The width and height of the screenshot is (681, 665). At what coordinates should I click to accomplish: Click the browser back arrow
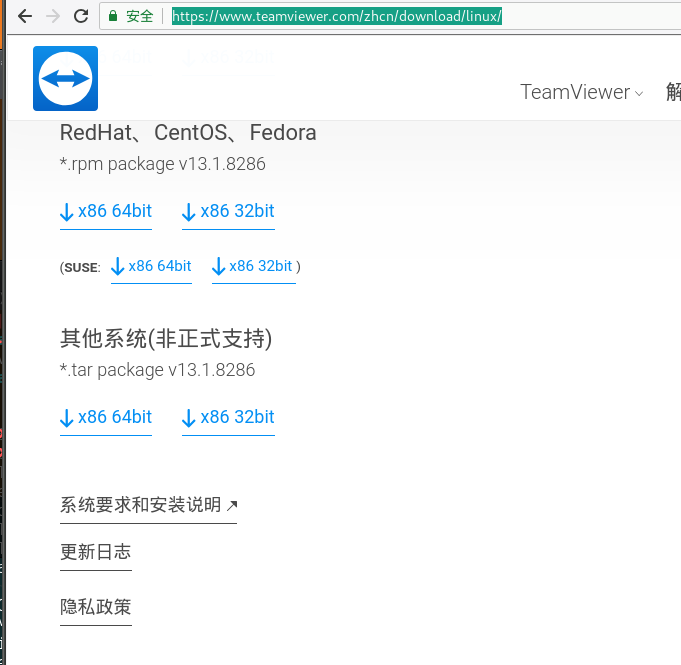(x=25, y=16)
